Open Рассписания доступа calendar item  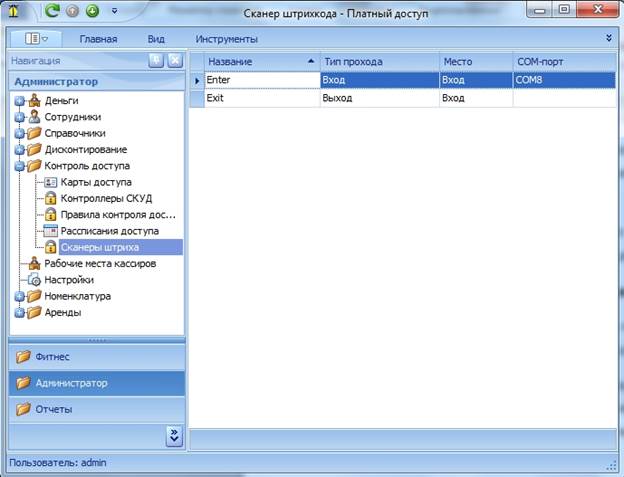[x=108, y=230]
